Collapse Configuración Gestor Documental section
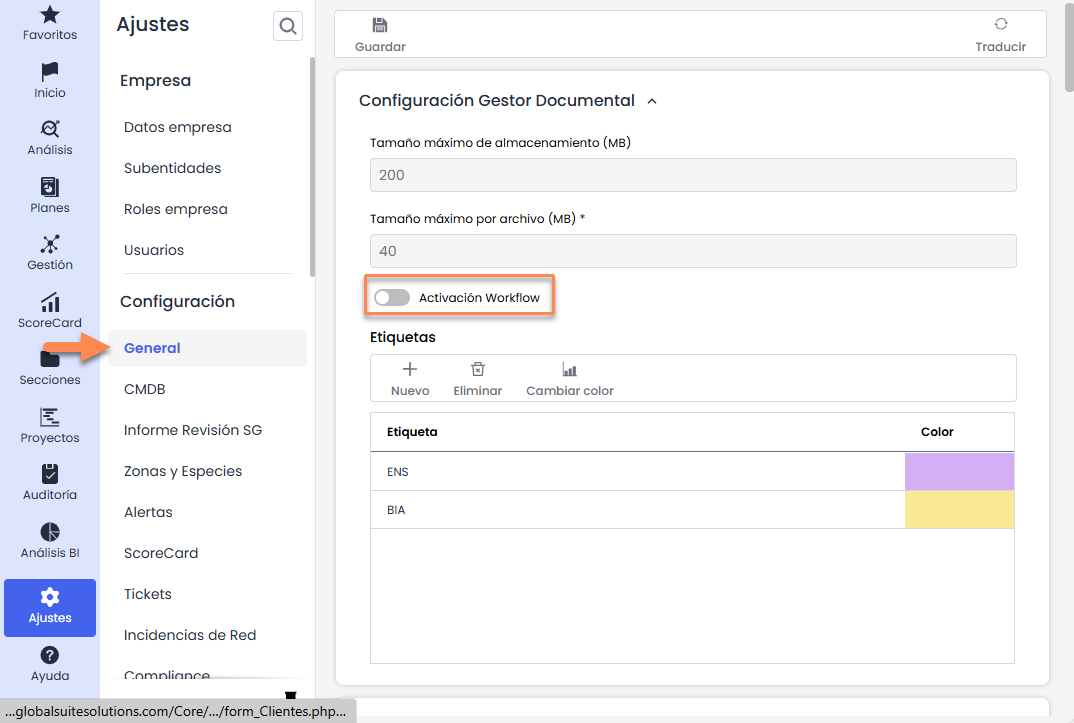 click(x=652, y=101)
